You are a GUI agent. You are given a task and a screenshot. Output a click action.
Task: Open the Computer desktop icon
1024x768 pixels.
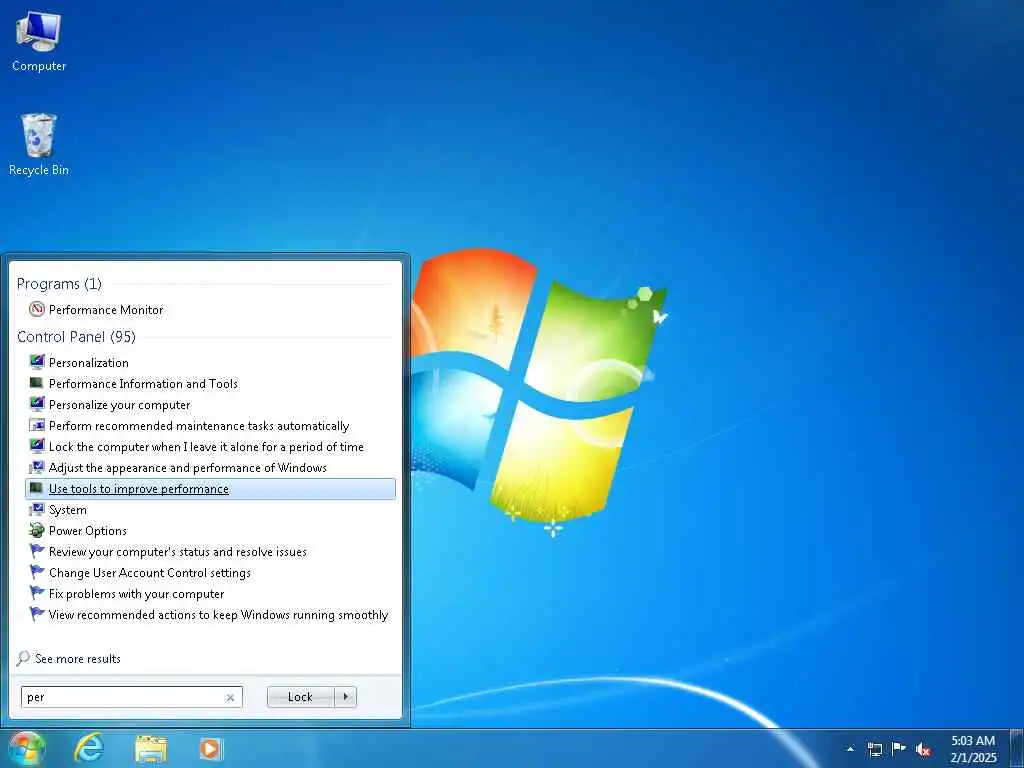pos(39,32)
